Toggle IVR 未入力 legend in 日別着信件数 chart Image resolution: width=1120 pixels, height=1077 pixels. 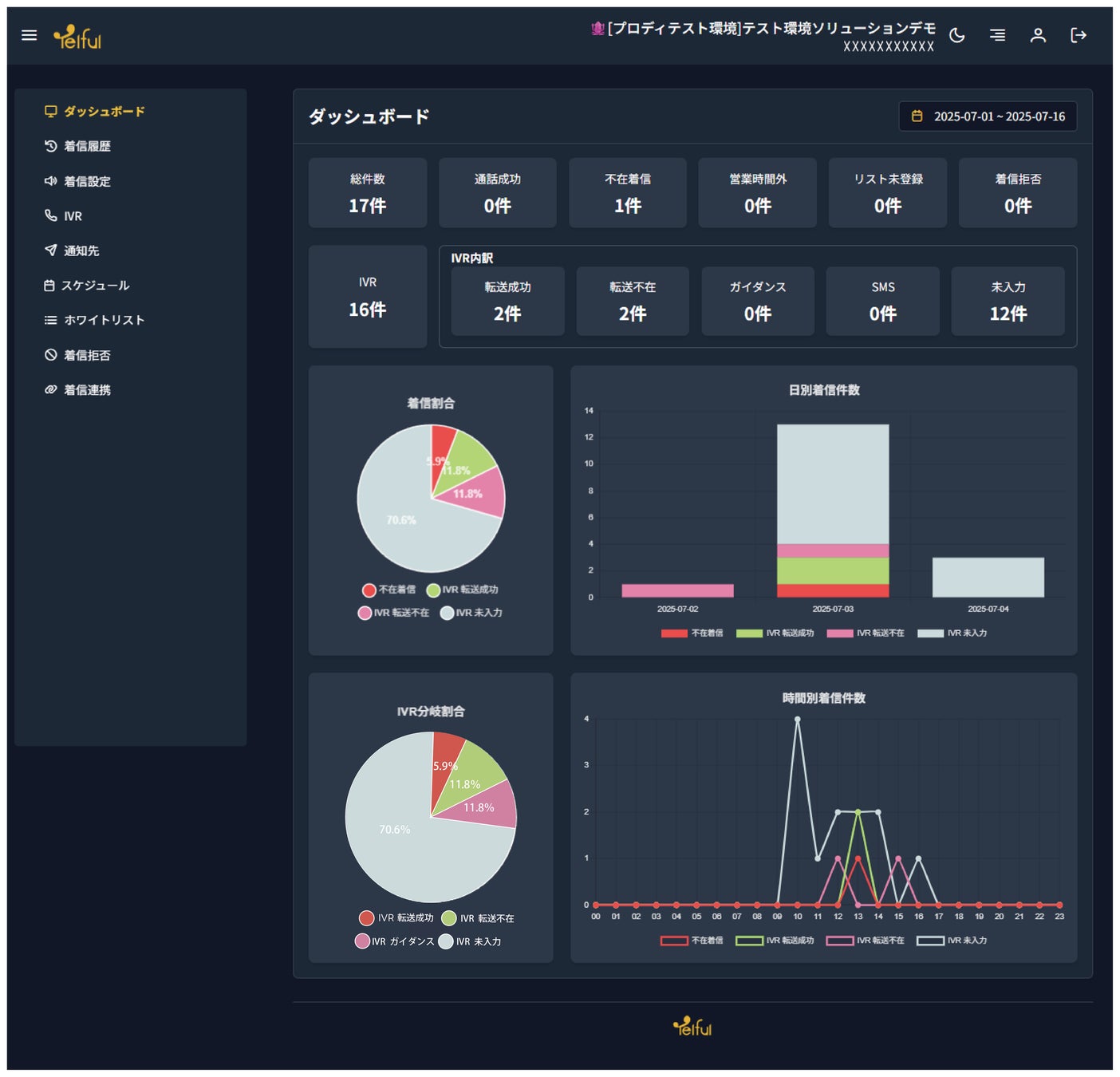tap(952, 633)
